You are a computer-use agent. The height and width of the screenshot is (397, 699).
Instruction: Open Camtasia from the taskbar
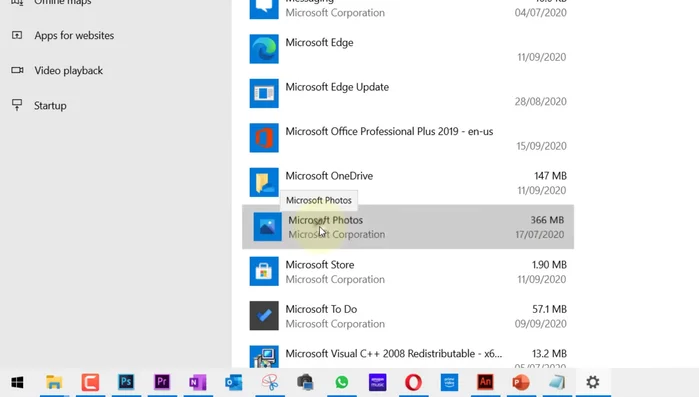pos(90,382)
